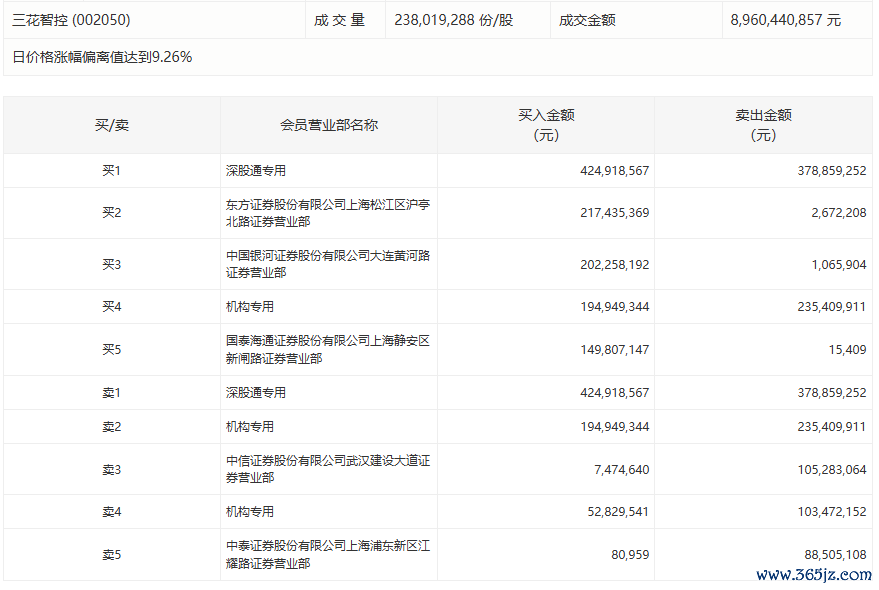This screenshot has height=590, width=879.
Task: Open 中国银河证券大连黄河路证券营业部 entry
Action: 328,264
